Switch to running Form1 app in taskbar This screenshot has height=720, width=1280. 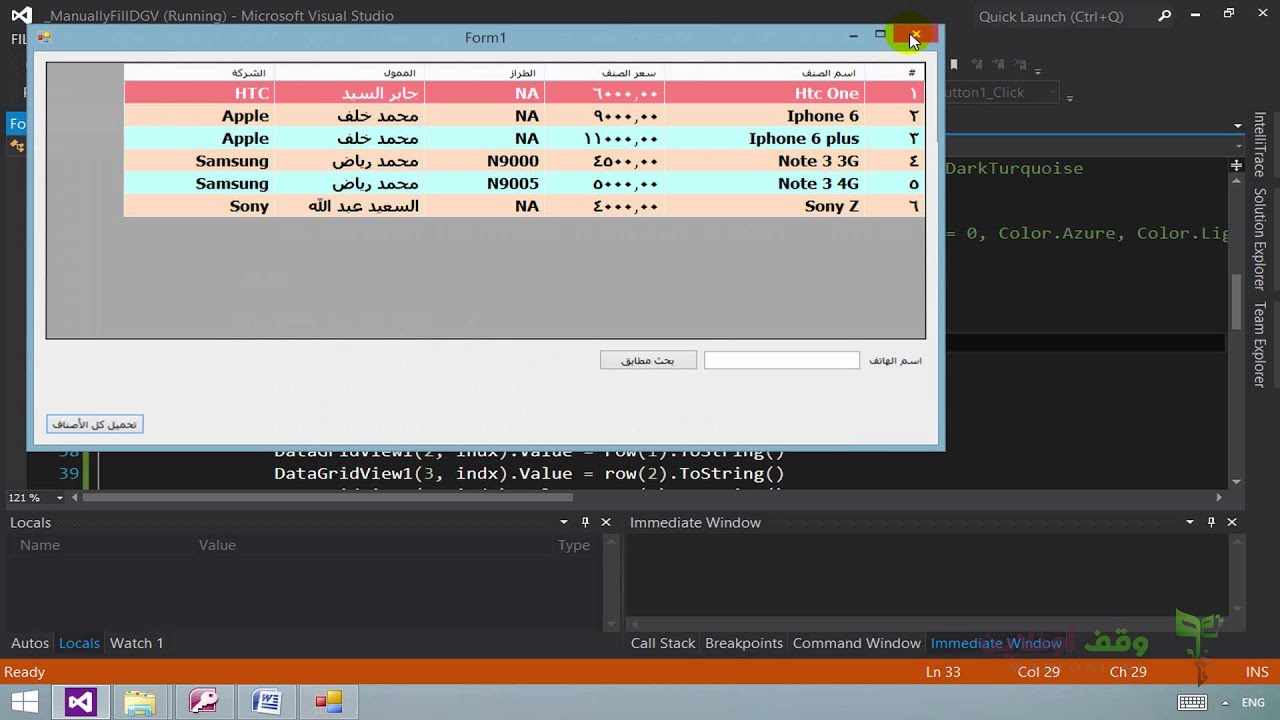(x=328, y=702)
